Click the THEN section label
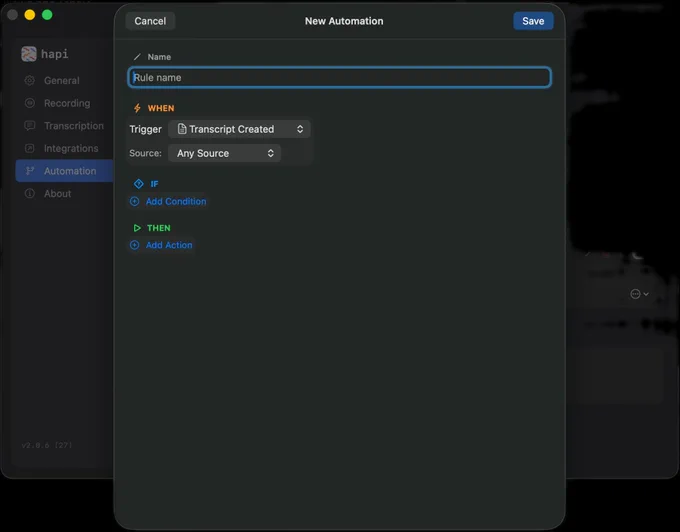The width and height of the screenshot is (680, 532). [159, 228]
